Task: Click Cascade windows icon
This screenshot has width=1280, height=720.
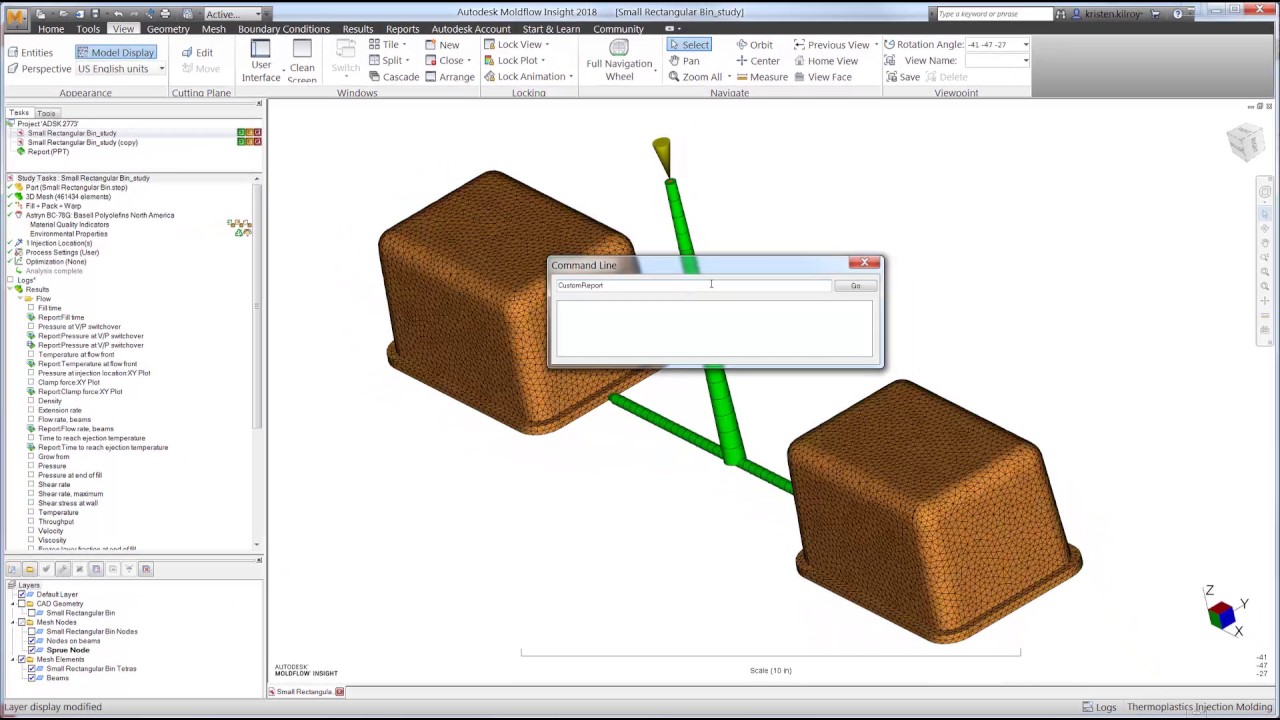Action: (394, 77)
